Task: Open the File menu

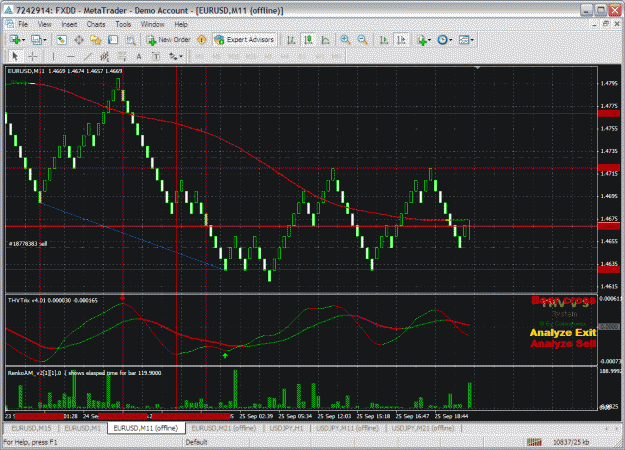Action: tap(23, 24)
